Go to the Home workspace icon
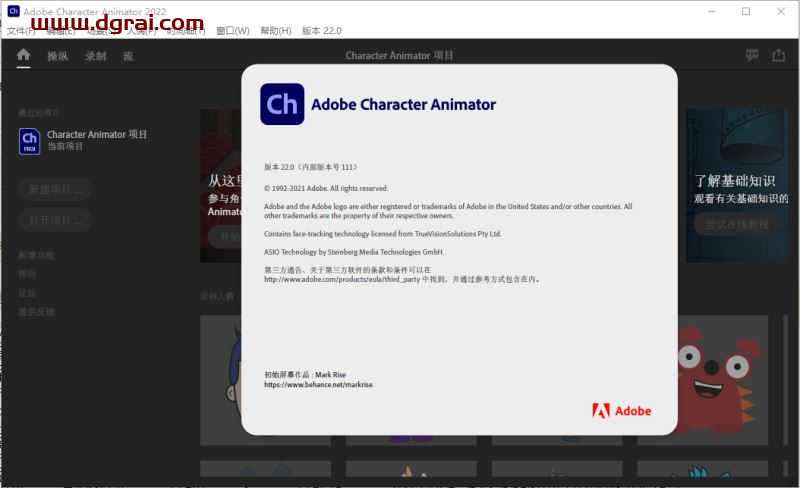 [x=23, y=55]
